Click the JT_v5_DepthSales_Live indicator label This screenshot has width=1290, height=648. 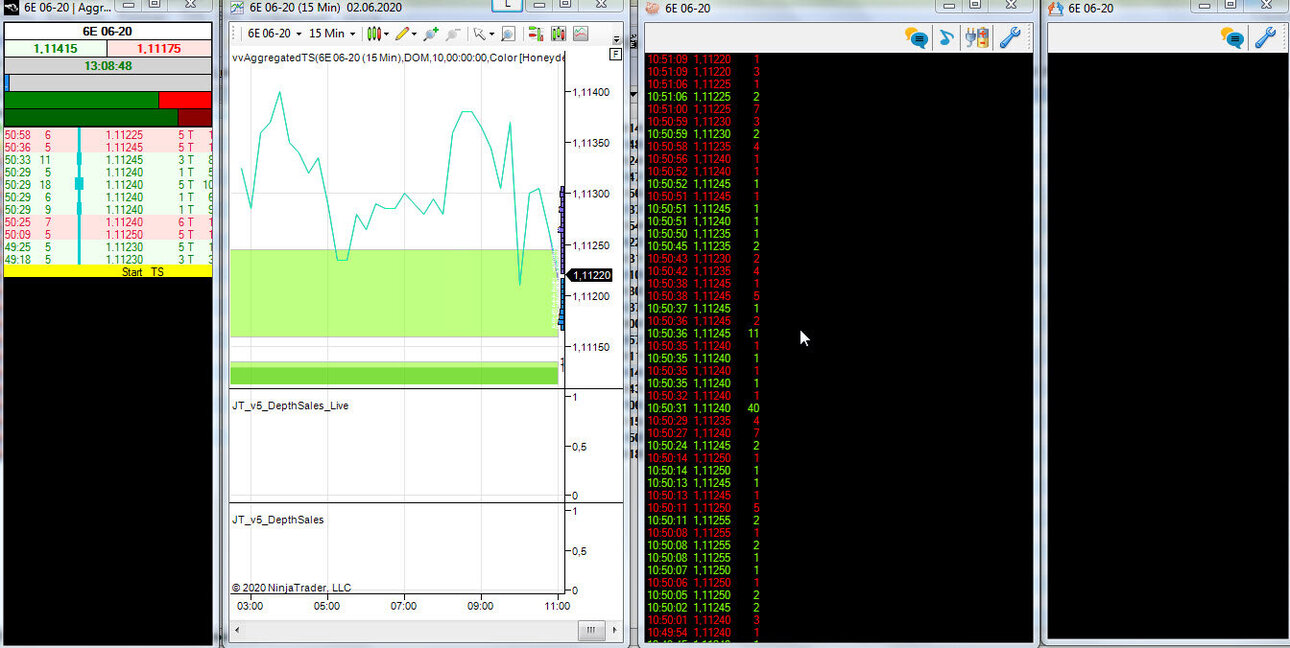pos(290,406)
